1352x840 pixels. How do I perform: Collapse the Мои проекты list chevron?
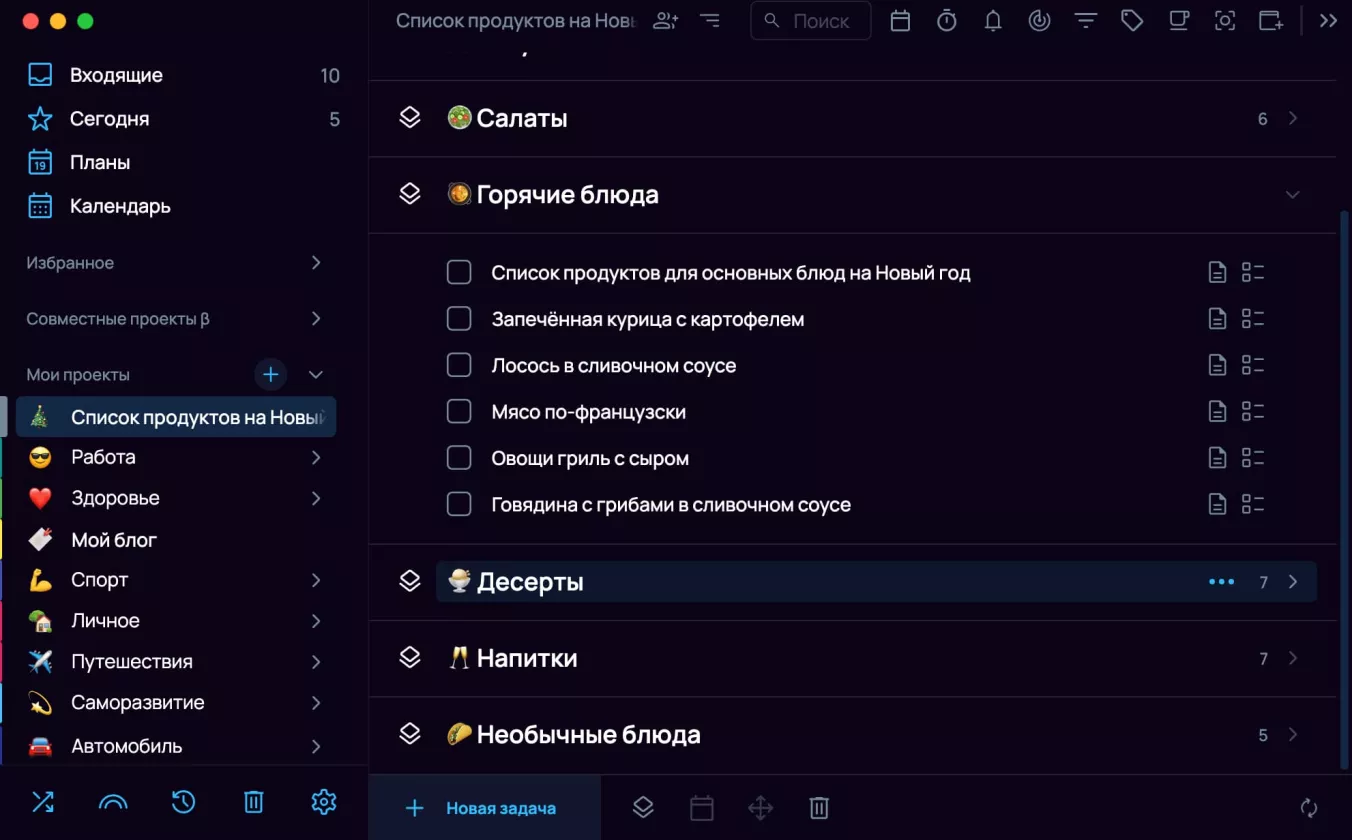(316, 375)
